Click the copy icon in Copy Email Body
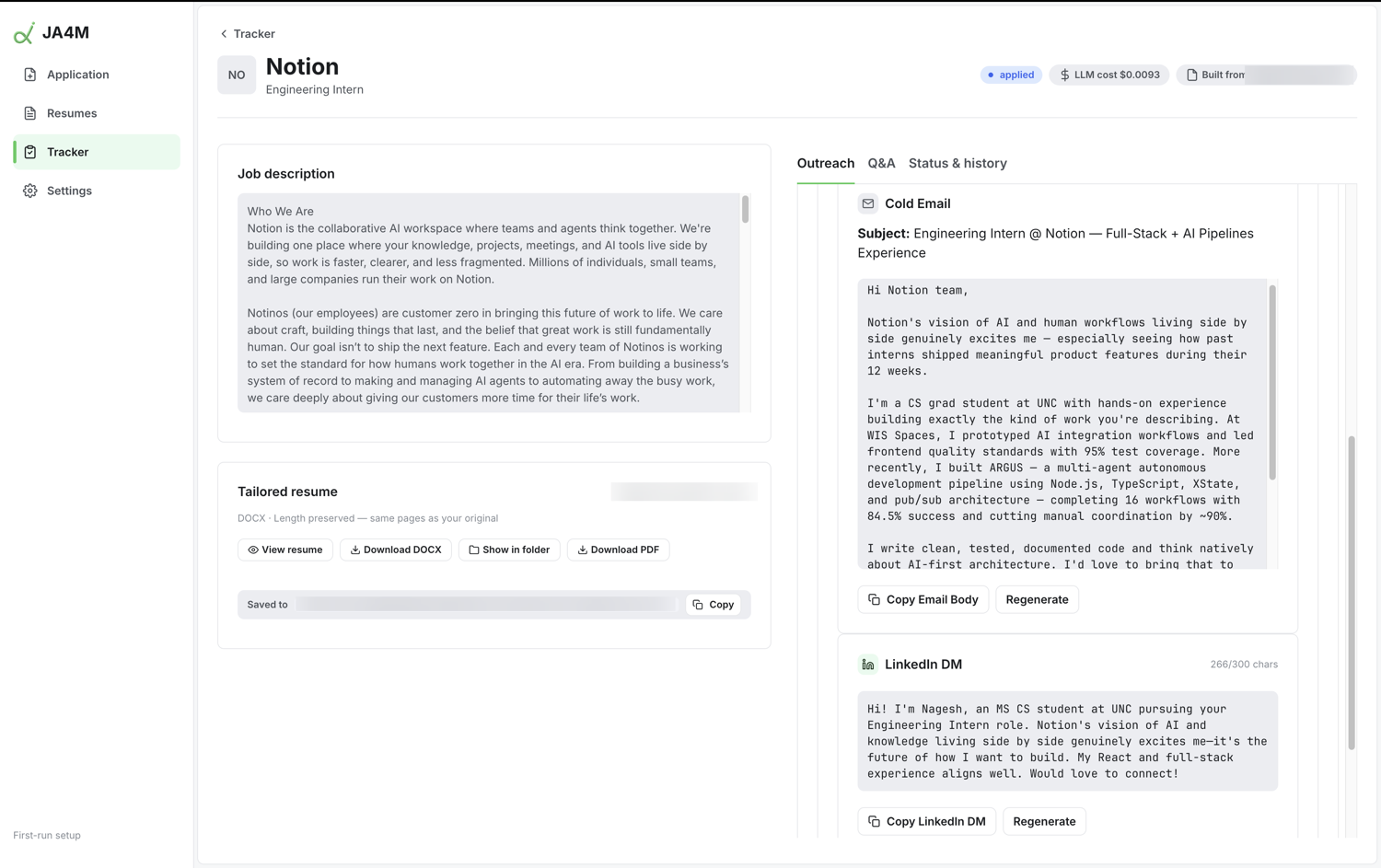 click(x=875, y=599)
